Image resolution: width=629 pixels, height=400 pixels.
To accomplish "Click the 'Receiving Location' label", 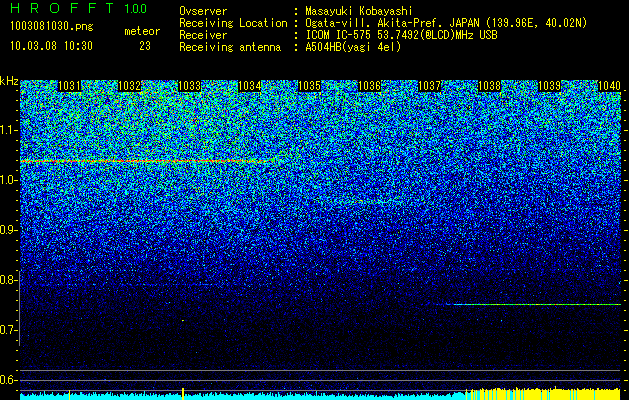I will (233, 23).
